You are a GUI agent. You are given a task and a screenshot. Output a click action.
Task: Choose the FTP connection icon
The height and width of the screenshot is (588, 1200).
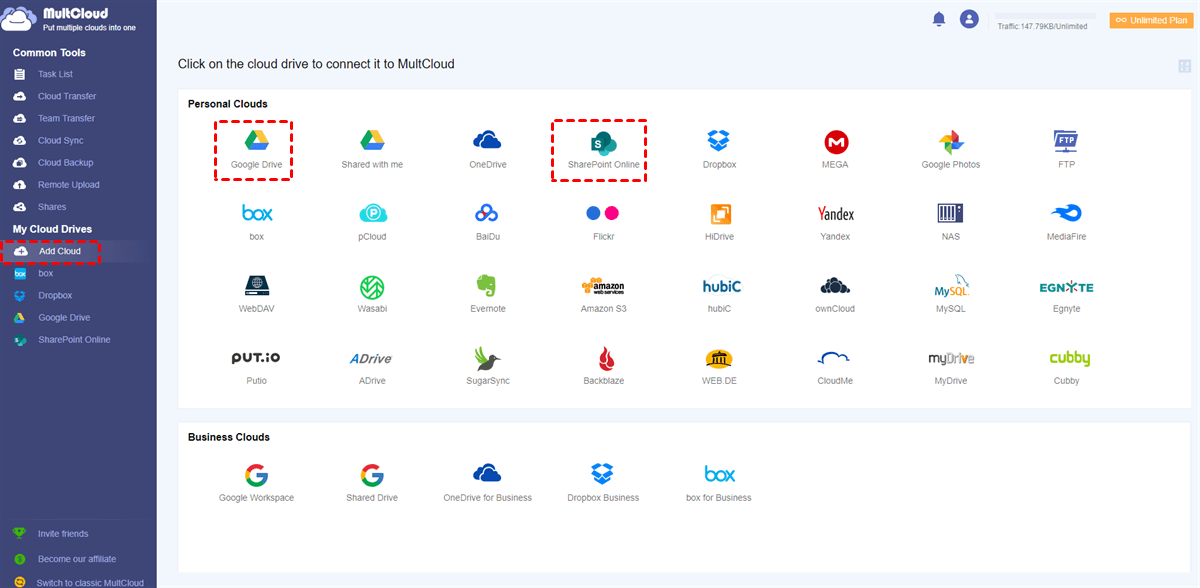tap(1066, 141)
